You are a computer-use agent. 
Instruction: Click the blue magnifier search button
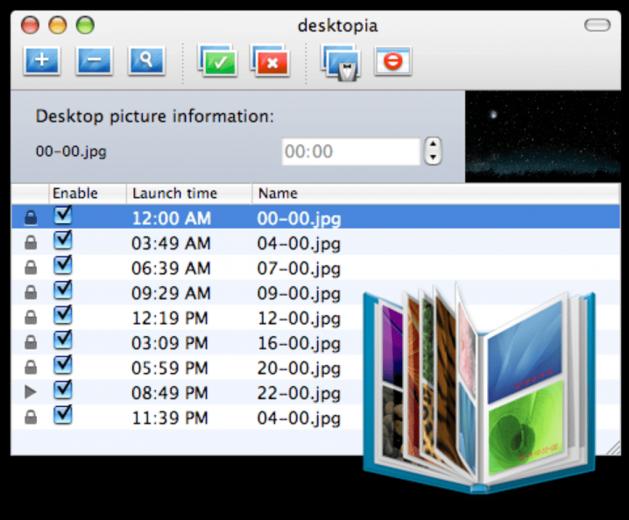[x=146, y=61]
